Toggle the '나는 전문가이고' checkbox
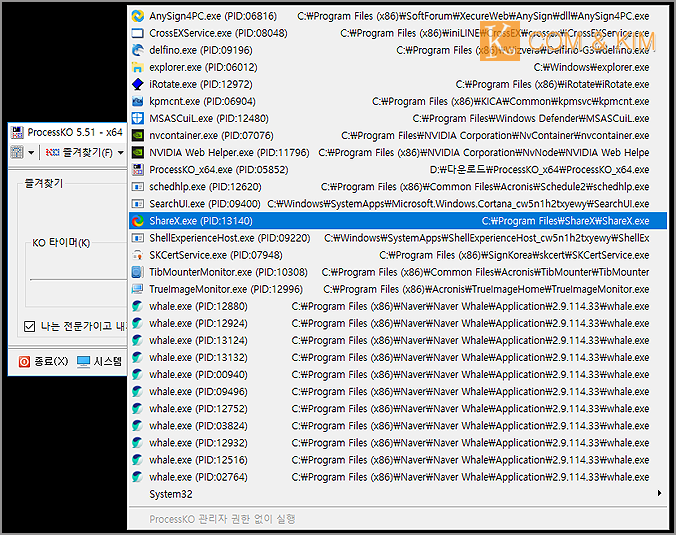 point(29,326)
